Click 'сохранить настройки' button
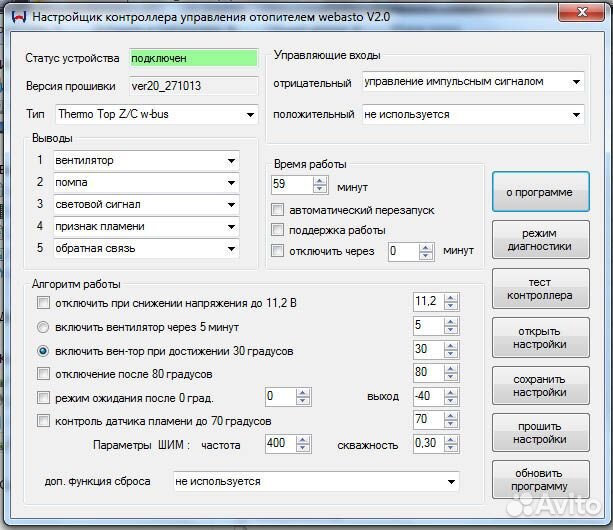This screenshot has width=613, height=530. pos(540,385)
